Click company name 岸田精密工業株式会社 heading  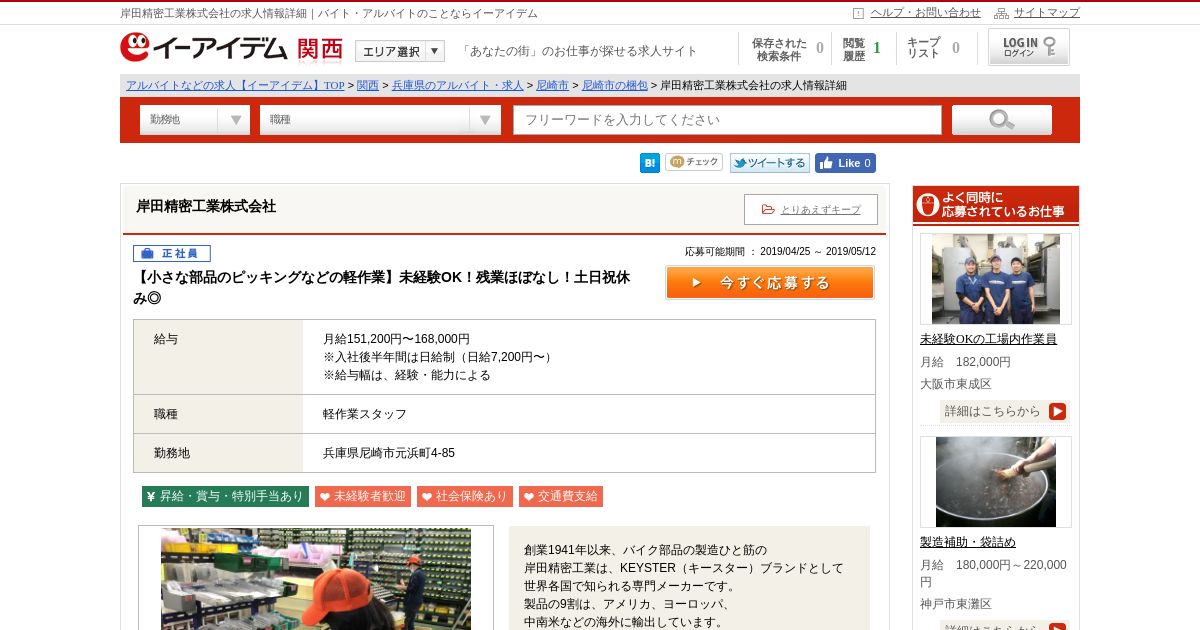click(x=206, y=207)
